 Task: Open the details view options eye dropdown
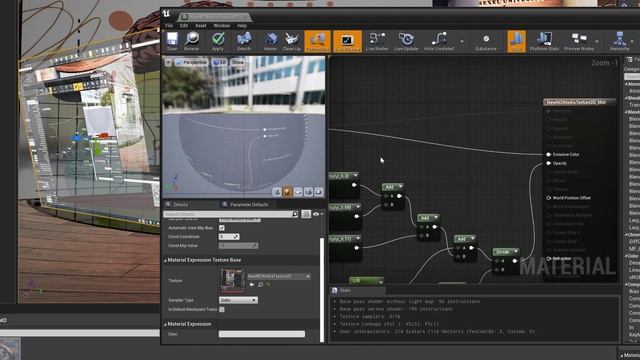coord(318,214)
